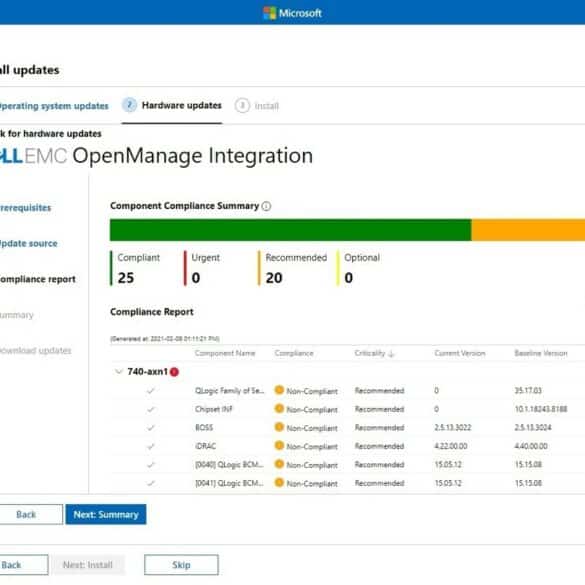This screenshot has width=585, height=585.
Task: Open Prerequisites in side navigation
Action: pos(25,208)
